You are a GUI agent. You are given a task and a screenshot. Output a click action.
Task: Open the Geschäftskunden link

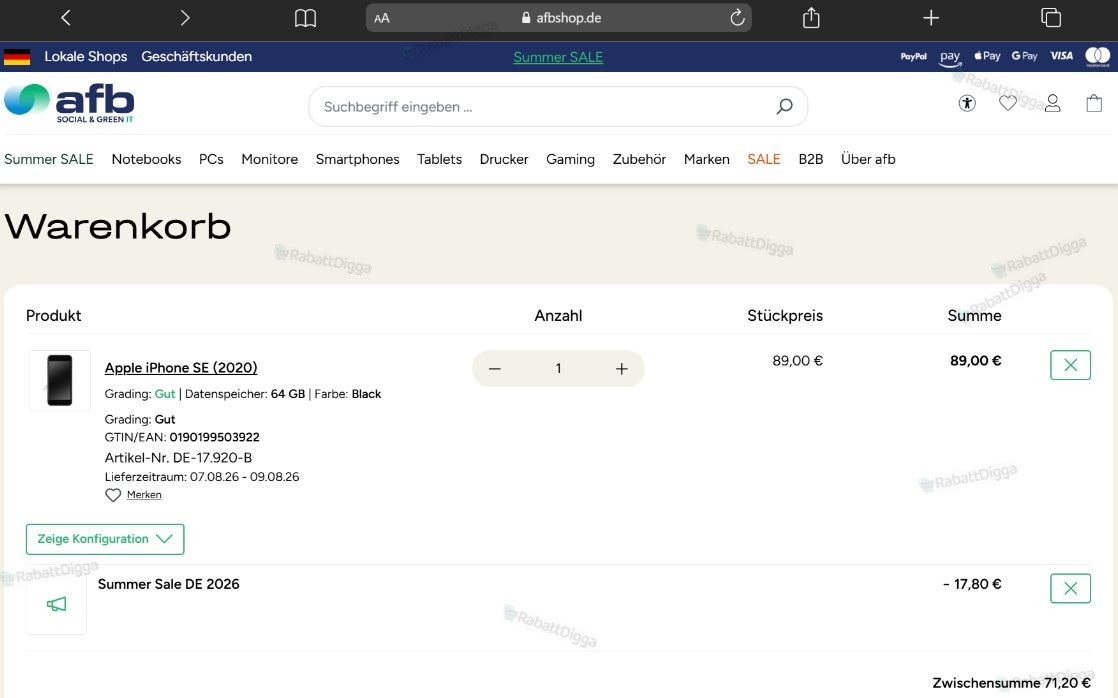tap(196, 56)
